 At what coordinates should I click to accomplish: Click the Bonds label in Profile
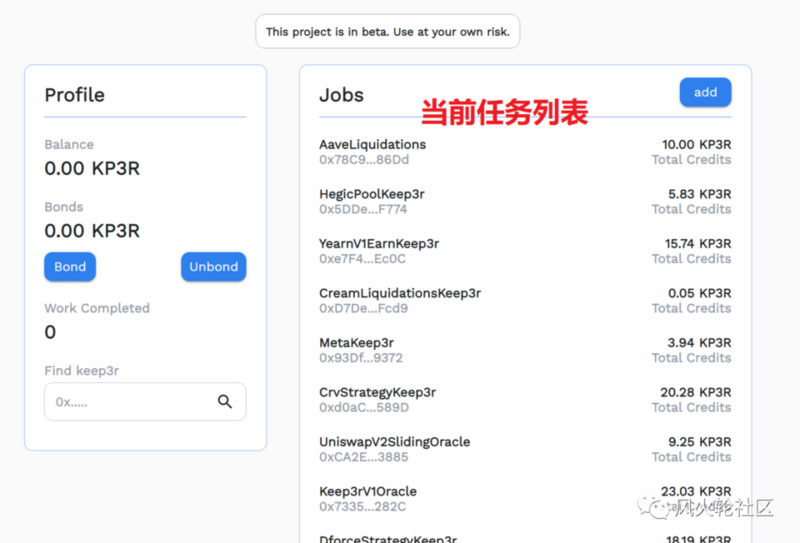(x=64, y=207)
